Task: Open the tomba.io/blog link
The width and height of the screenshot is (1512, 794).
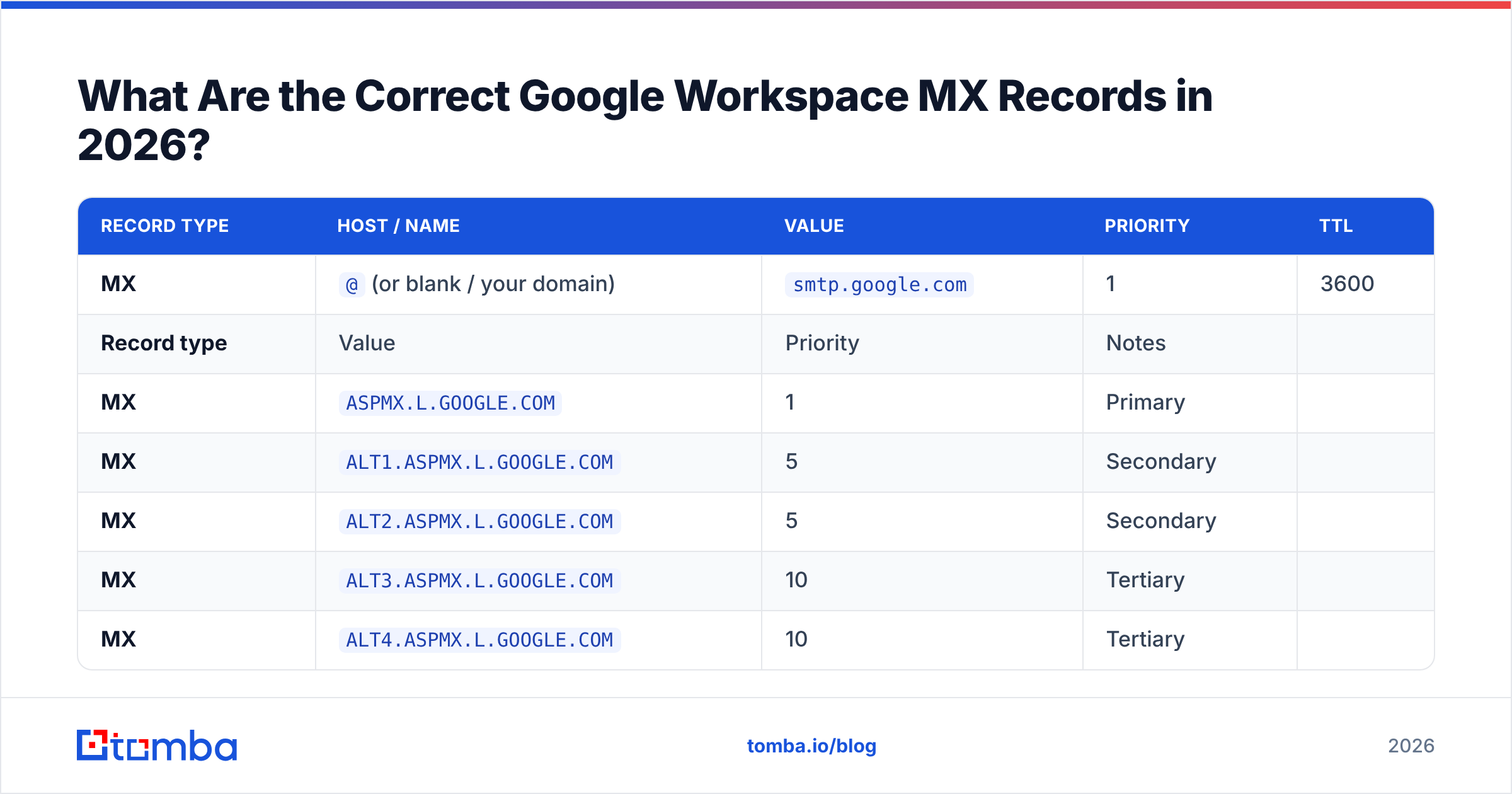Action: click(x=811, y=746)
